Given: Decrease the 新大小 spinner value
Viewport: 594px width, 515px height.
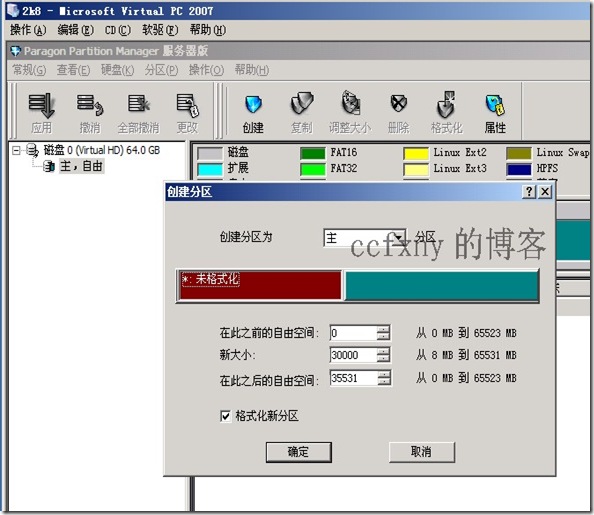Looking at the screenshot, I should pos(383,358).
